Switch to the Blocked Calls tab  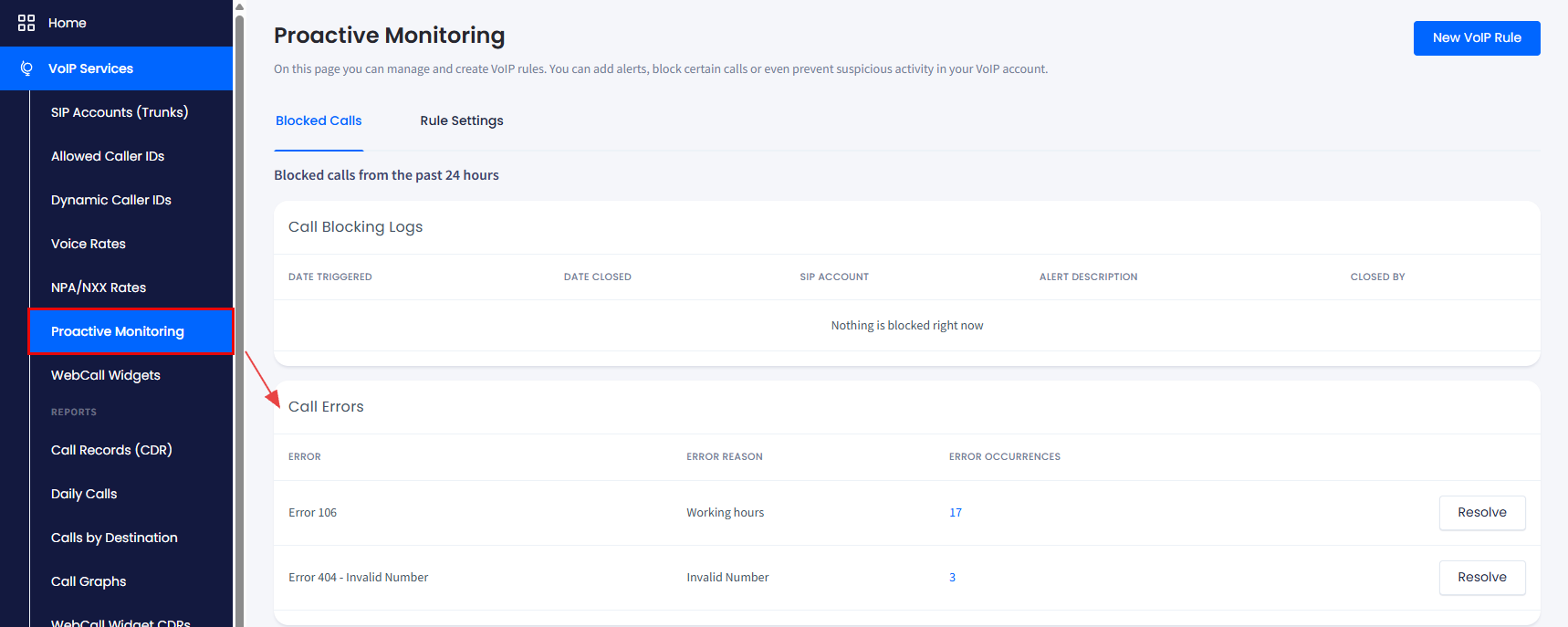coord(319,120)
